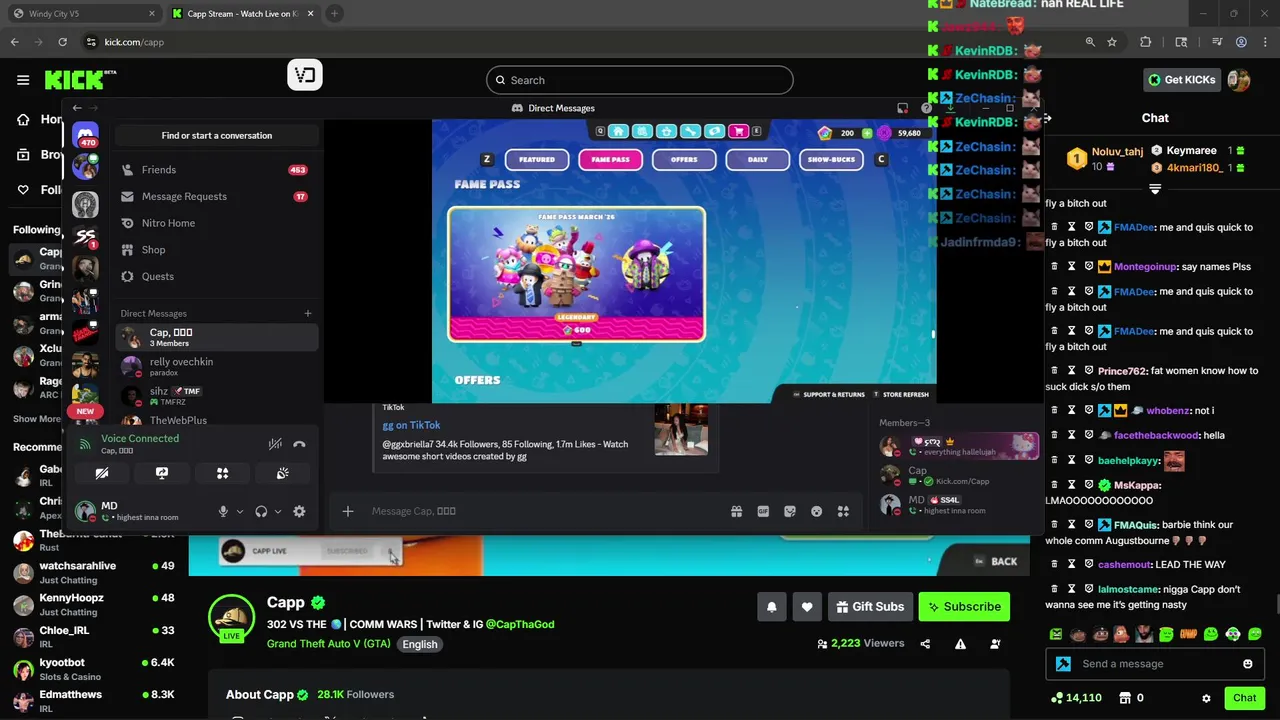Open the Kick profile avatar menu
The width and height of the screenshot is (1280, 720).
[1239, 80]
